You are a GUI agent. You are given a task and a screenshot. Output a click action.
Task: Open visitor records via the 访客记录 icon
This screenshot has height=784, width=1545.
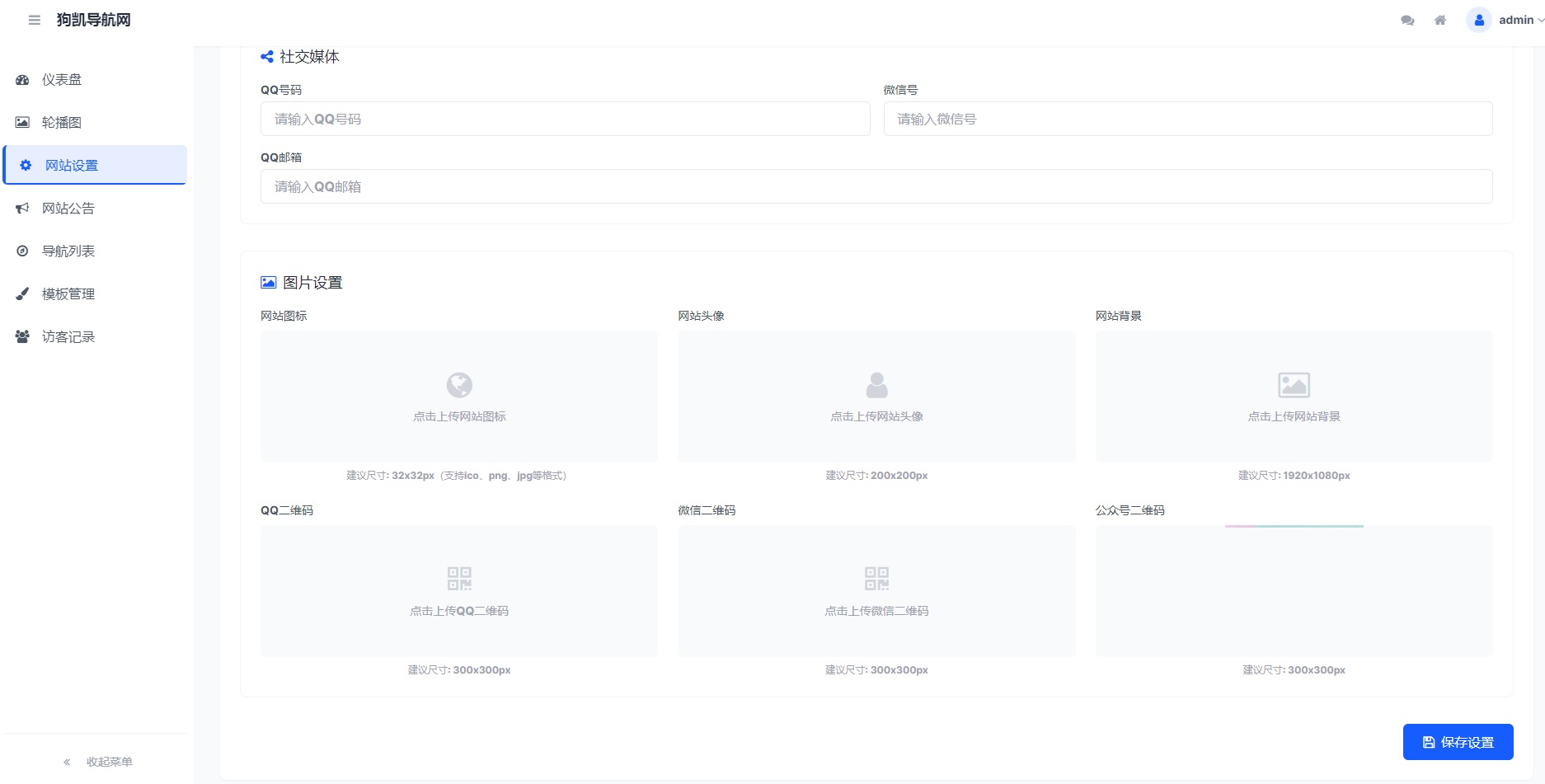click(x=22, y=336)
